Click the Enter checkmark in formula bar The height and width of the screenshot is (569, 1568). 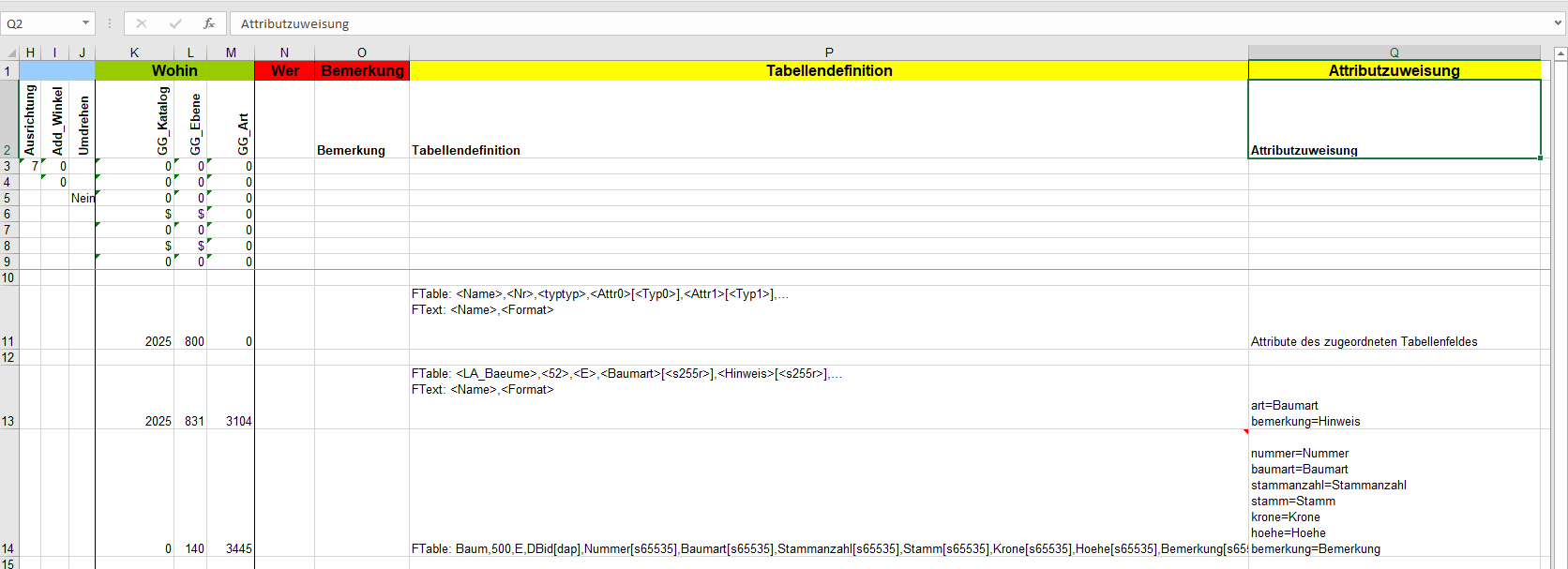(x=175, y=23)
